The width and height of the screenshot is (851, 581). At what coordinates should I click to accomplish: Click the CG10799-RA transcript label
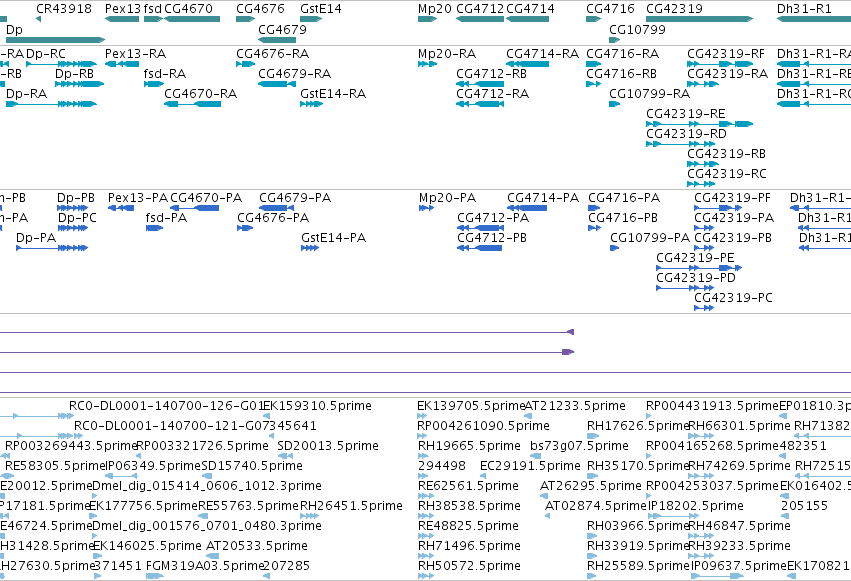tap(649, 94)
